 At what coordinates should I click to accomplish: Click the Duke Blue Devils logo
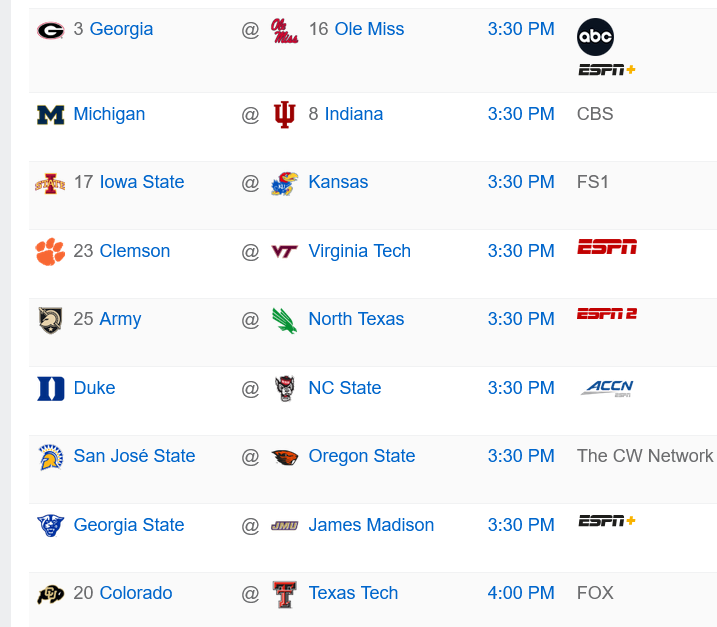coord(50,388)
